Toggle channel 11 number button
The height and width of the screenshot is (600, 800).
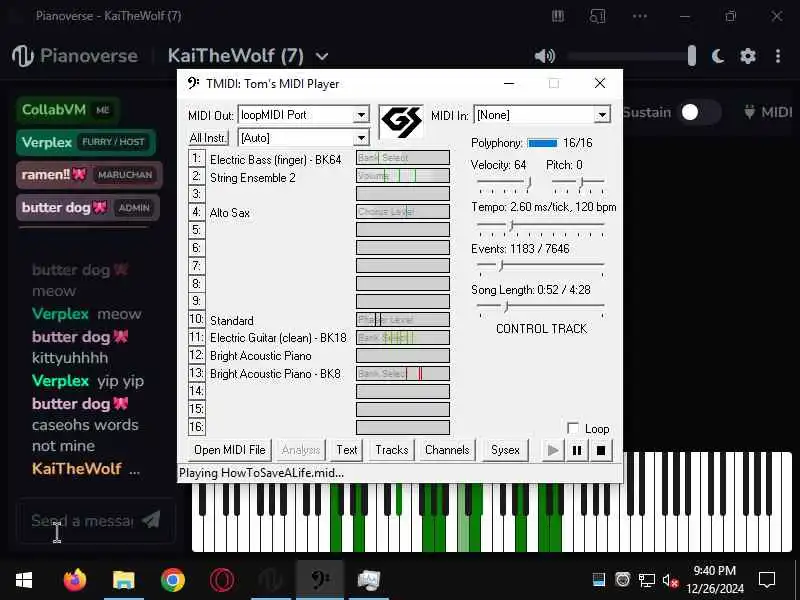pyautogui.click(x=196, y=337)
